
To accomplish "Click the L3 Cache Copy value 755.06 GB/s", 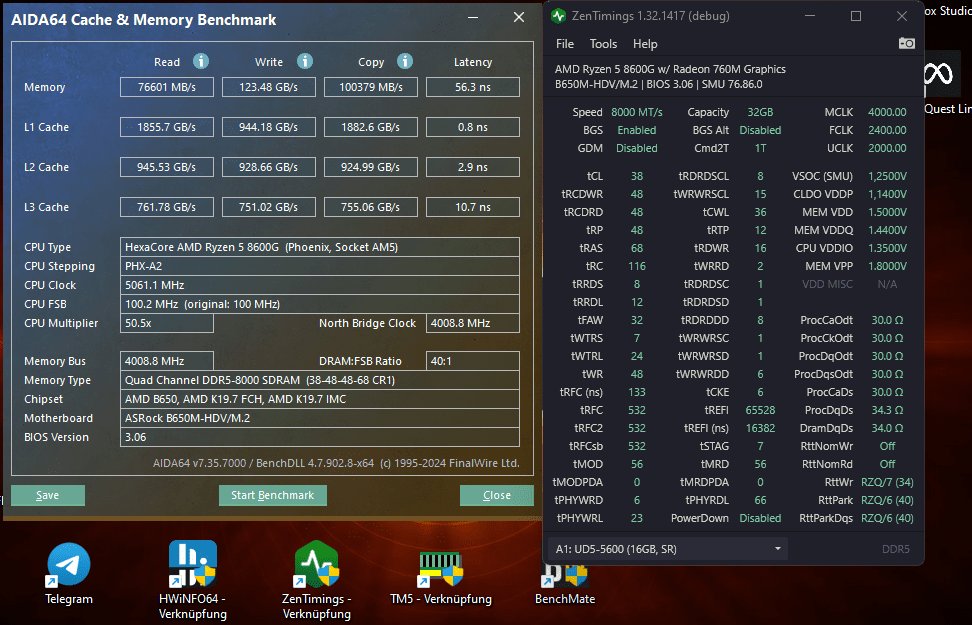I will (x=371, y=207).
